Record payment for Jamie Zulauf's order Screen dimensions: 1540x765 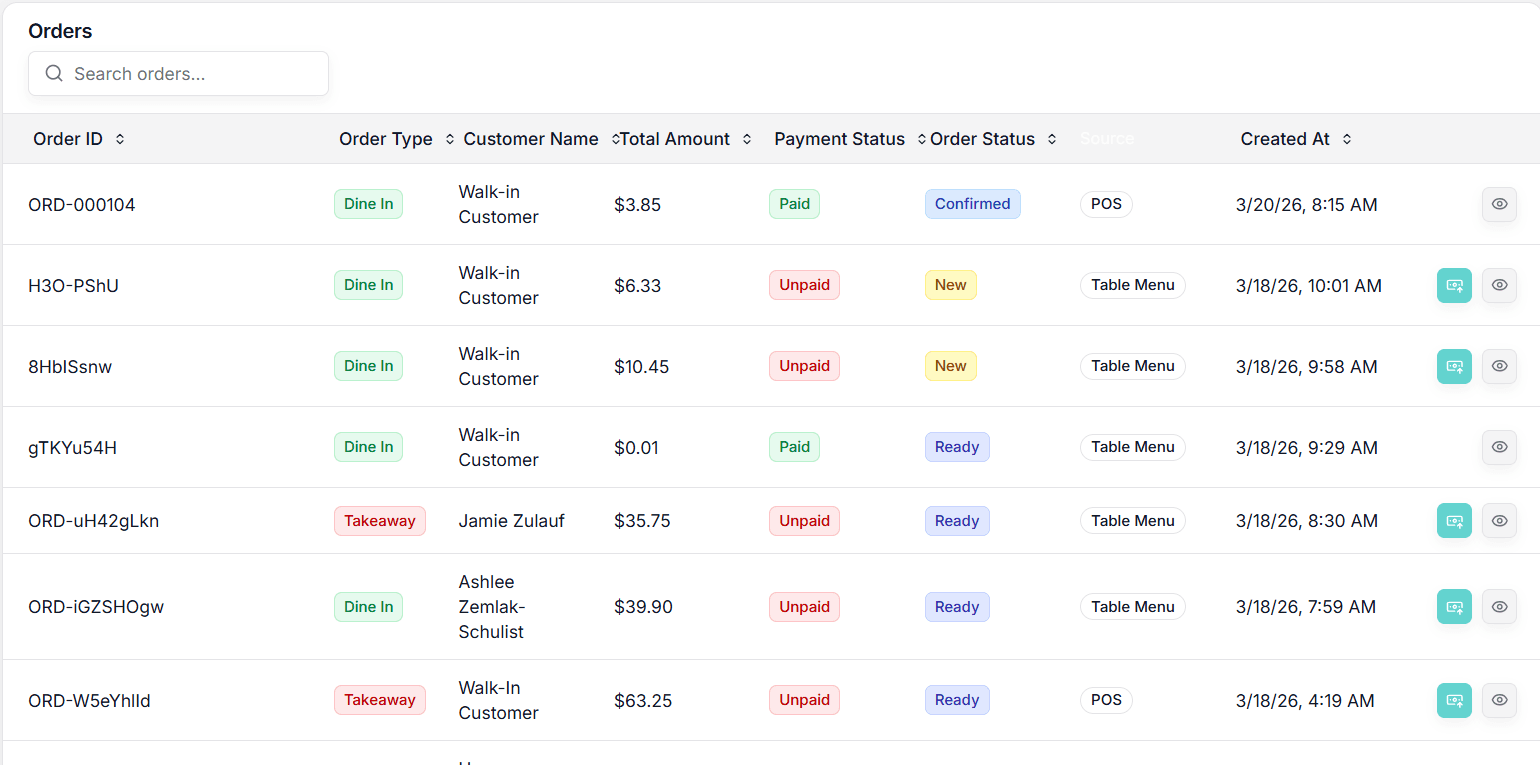(1454, 521)
